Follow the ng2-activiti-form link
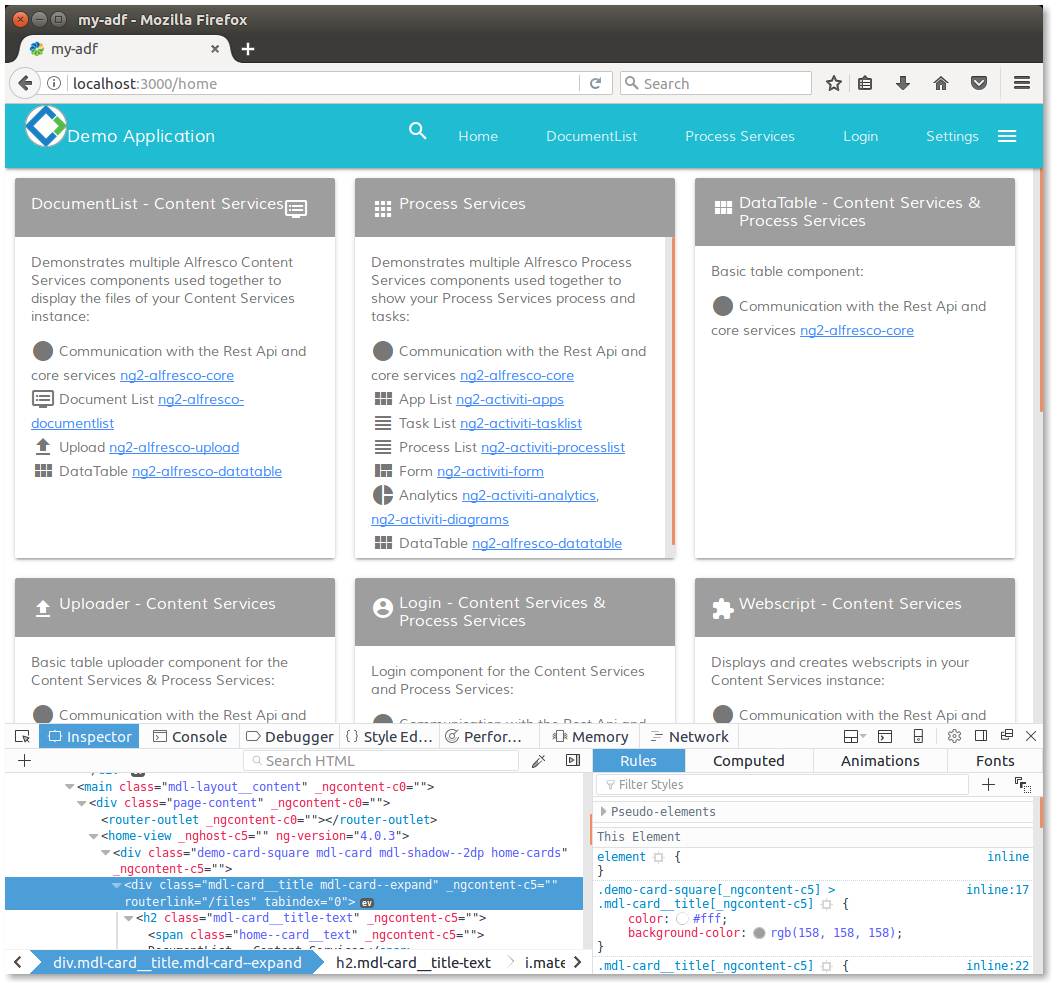1052x983 pixels. 490,472
